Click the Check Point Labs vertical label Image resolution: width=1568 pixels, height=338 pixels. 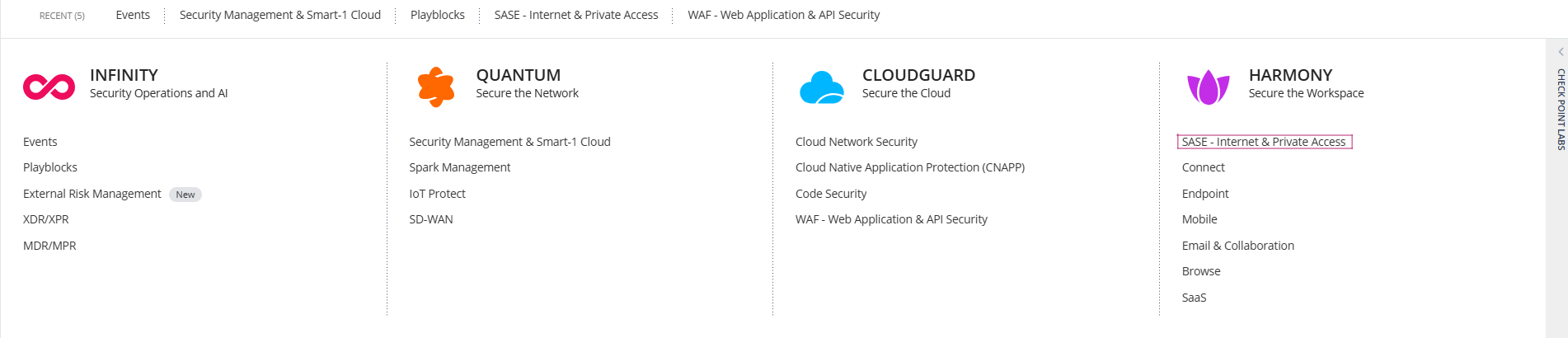(x=1561, y=109)
